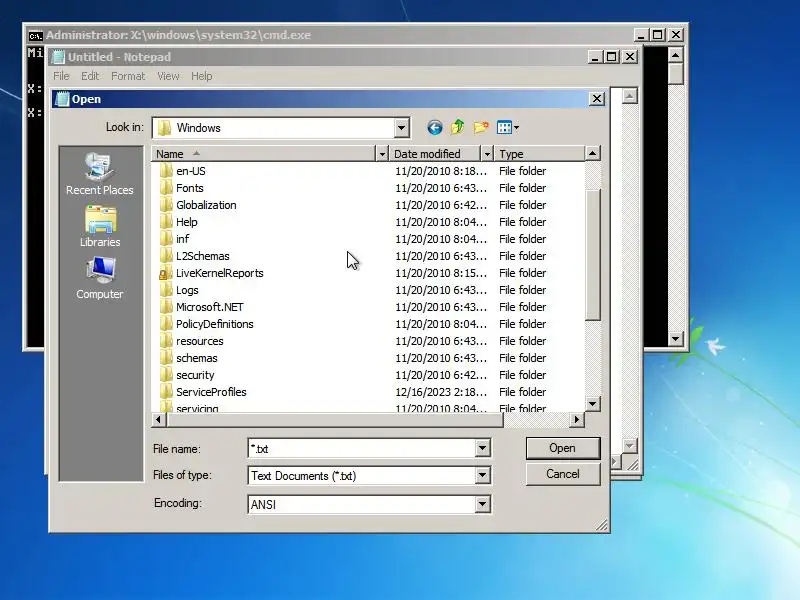Select the Help folder icon

pos(165,222)
